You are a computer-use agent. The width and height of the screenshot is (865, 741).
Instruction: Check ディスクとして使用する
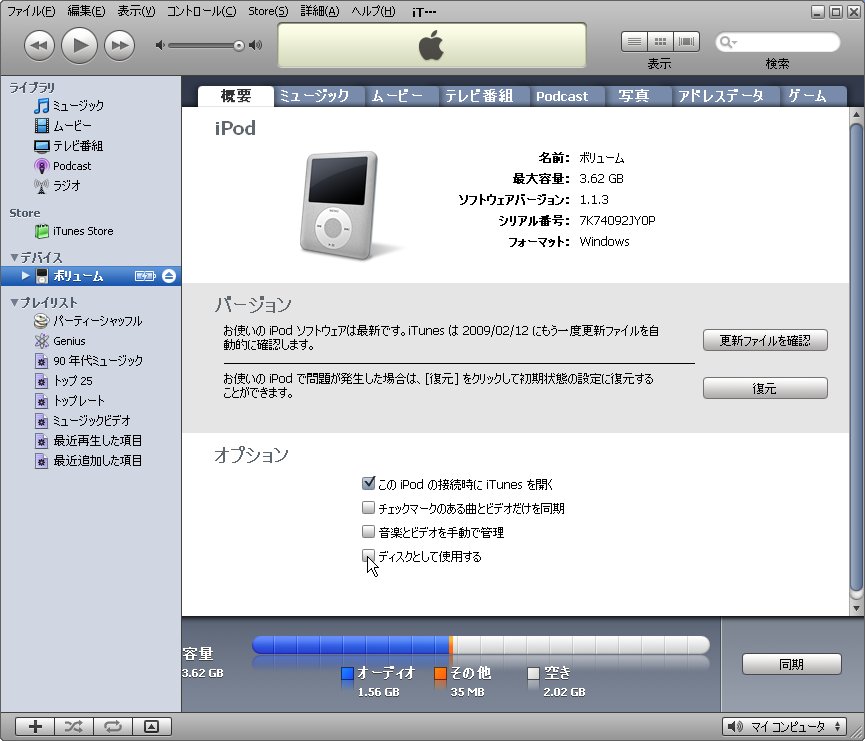point(369,555)
